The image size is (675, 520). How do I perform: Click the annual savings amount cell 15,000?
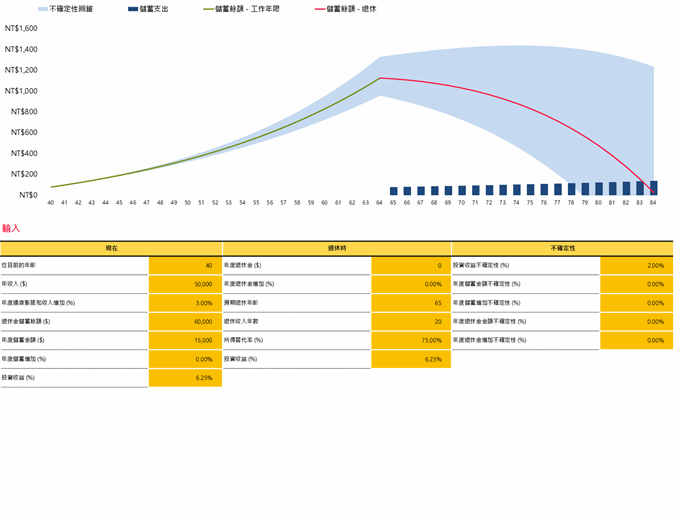(x=185, y=340)
